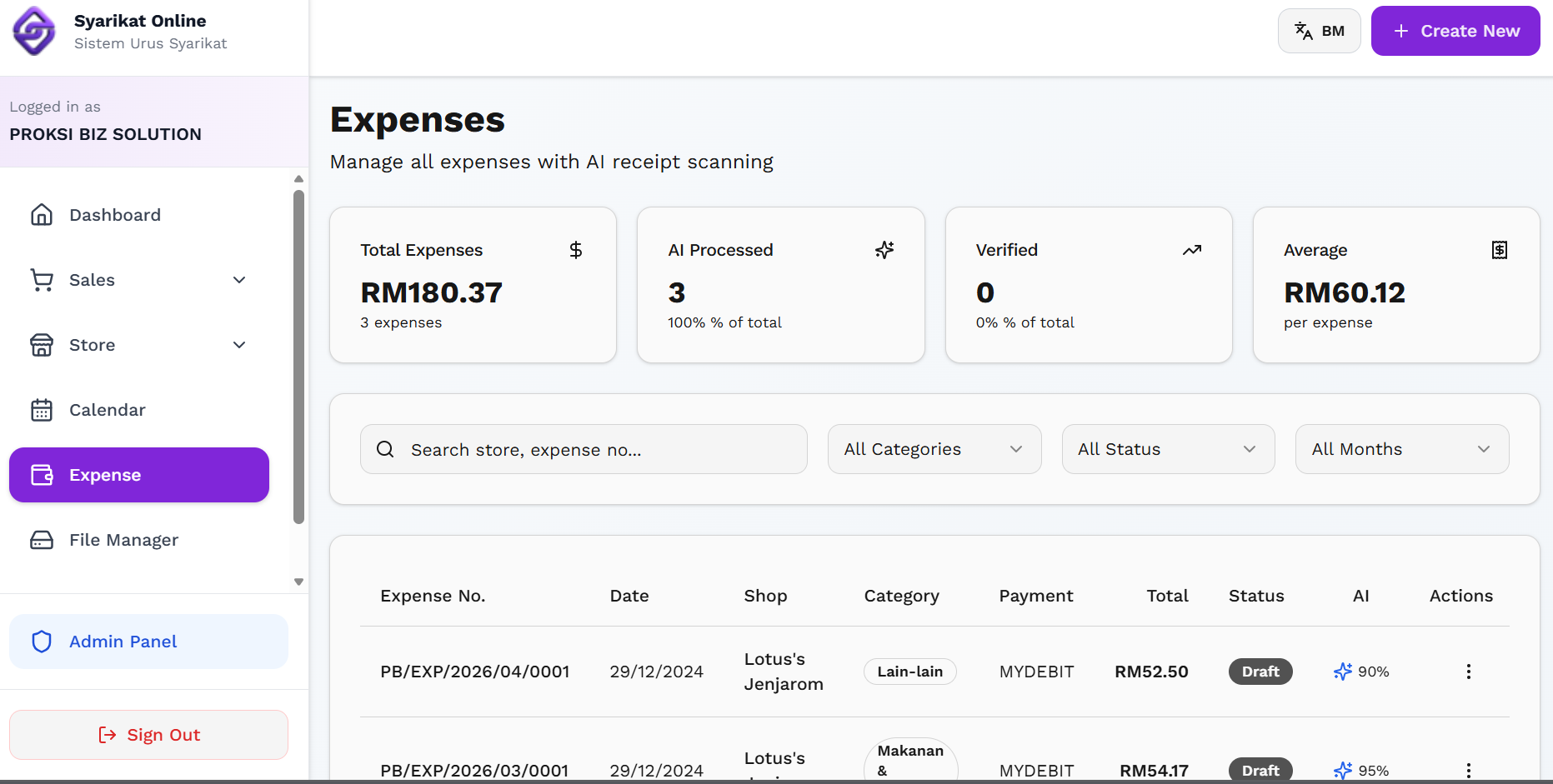This screenshot has width=1553, height=784.
Task: Click the Syarikat Online logo icon
Action: click(34, 31)
